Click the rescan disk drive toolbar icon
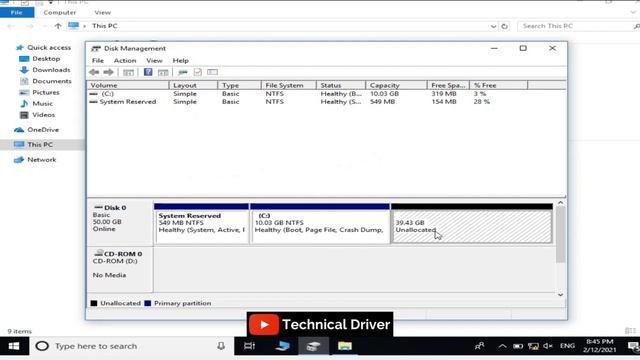 coord(183,72)
